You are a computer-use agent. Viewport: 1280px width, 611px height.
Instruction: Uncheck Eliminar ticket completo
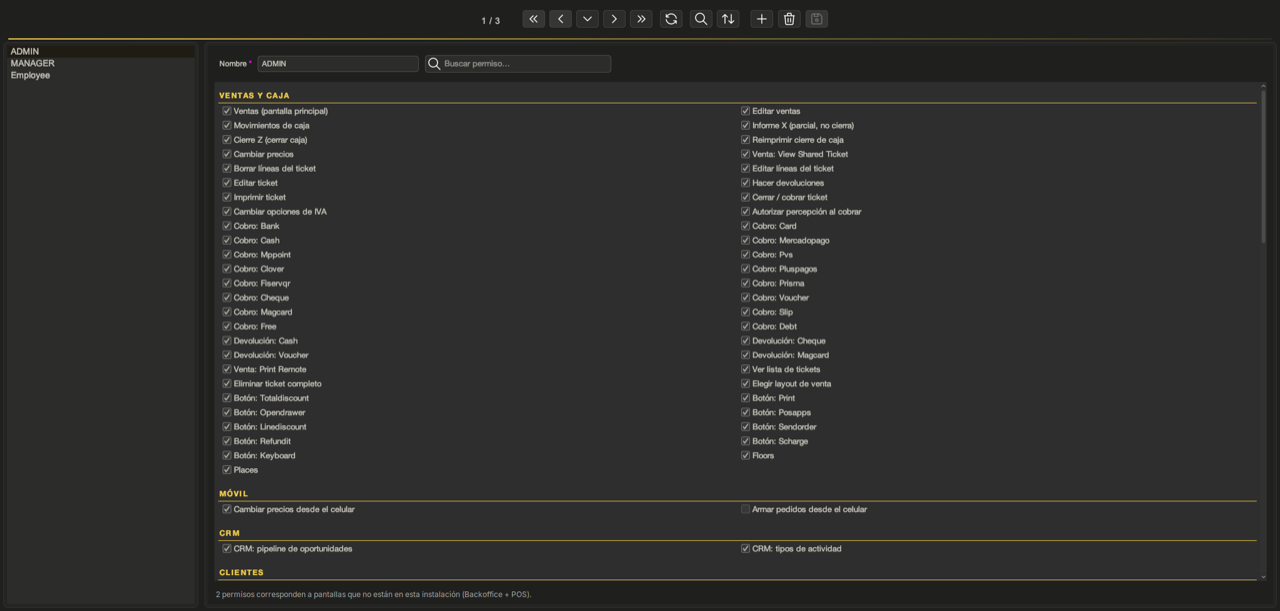[227, 383]
